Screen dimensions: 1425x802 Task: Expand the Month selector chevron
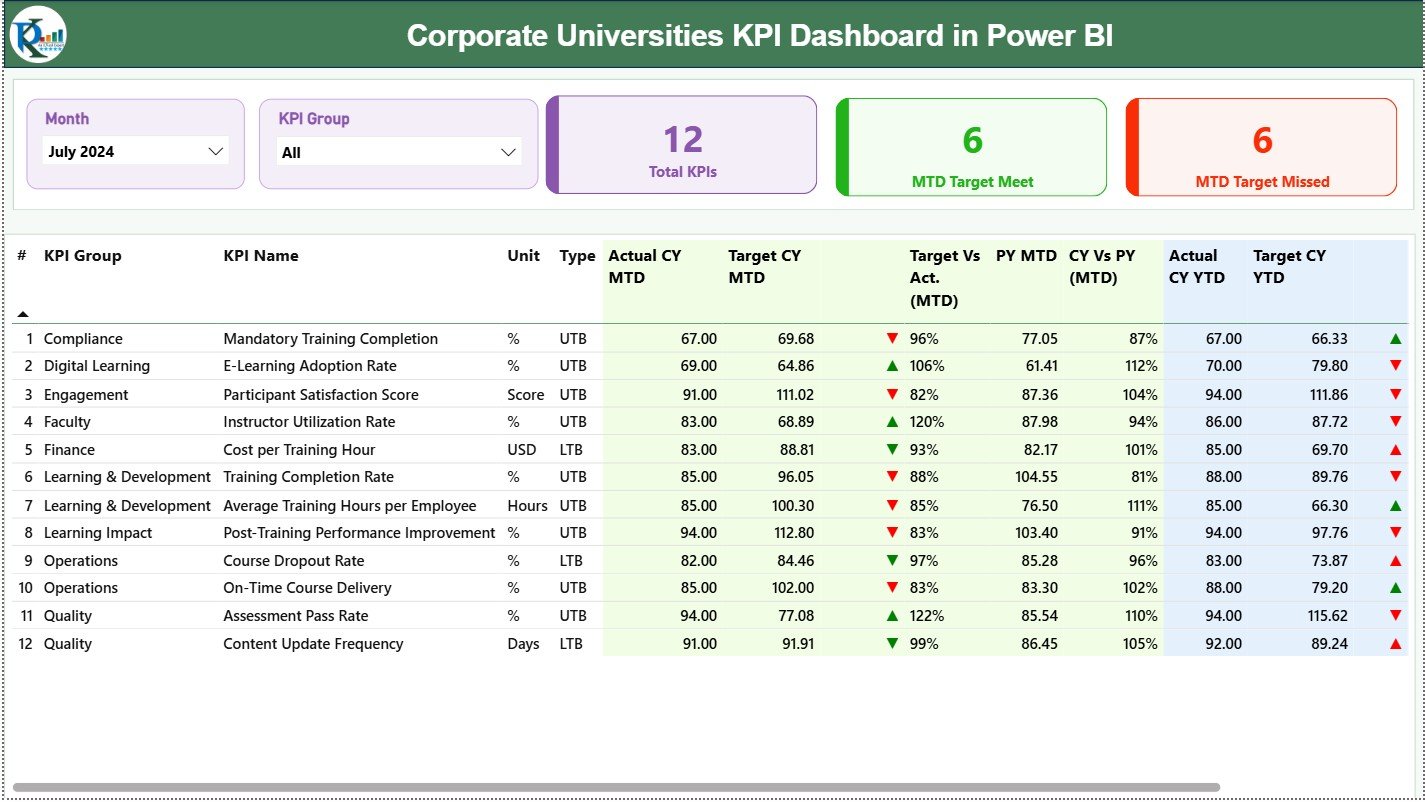(x=216, y=151)
